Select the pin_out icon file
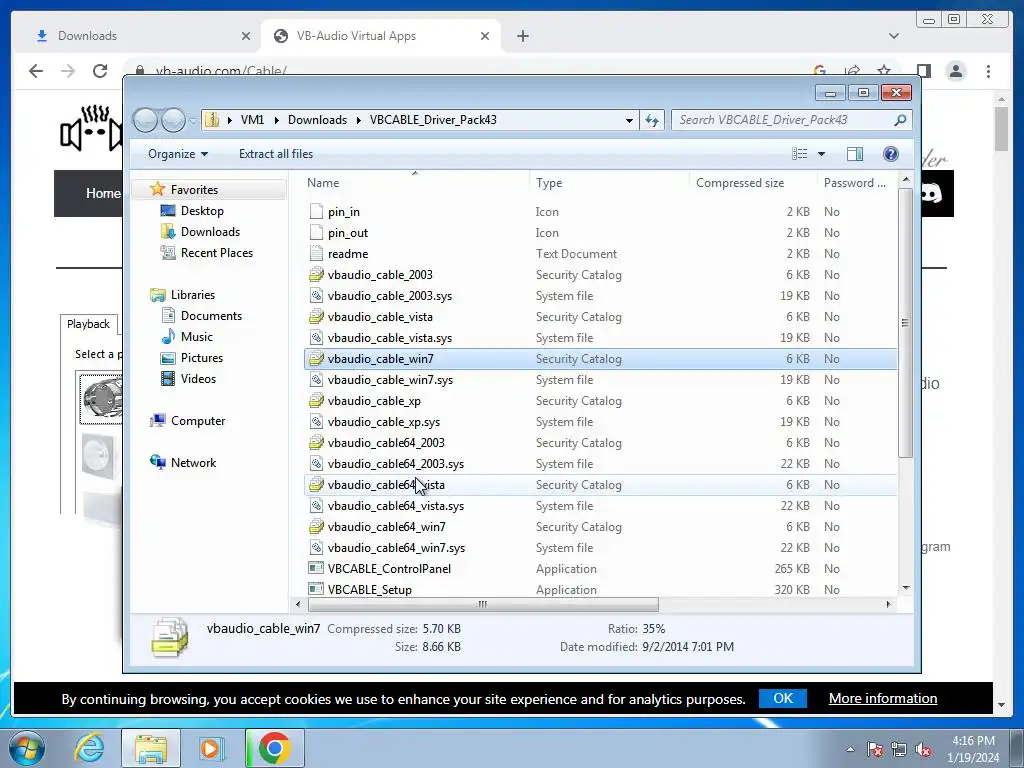 tap(600, 232)
